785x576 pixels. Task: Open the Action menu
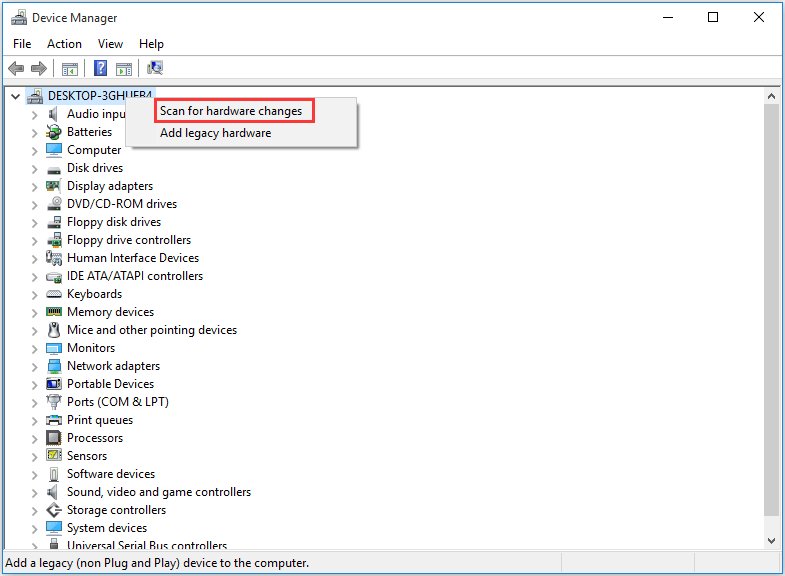(x=65, y=44)
